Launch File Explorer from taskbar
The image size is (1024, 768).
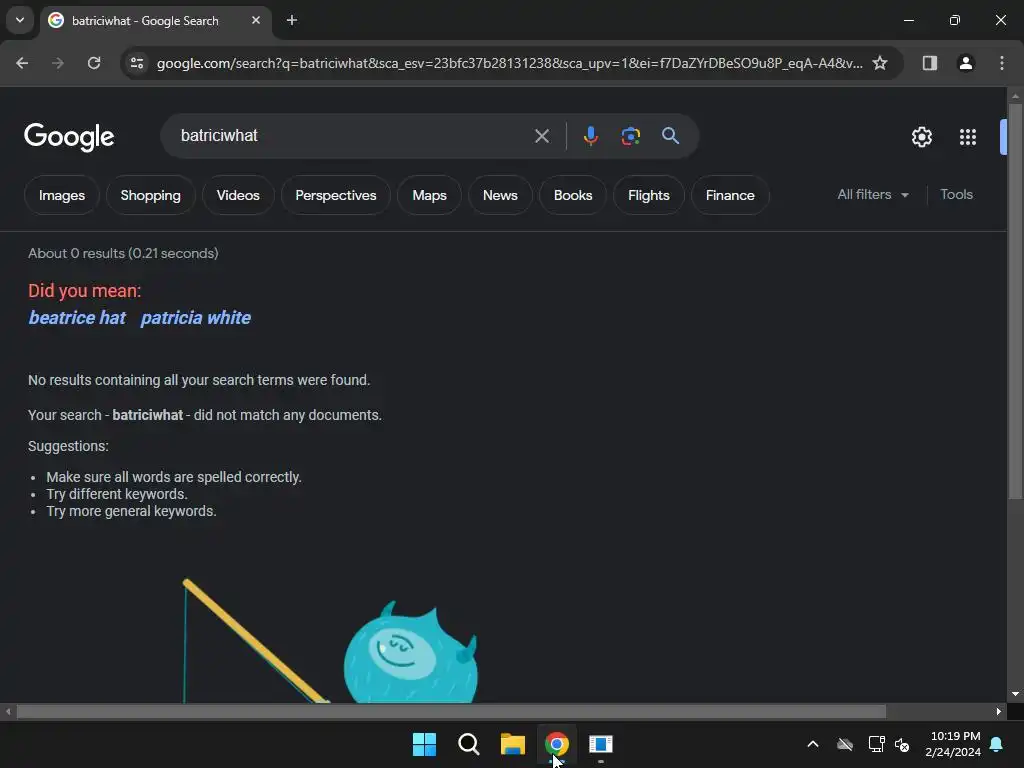[x=513, y=744]
